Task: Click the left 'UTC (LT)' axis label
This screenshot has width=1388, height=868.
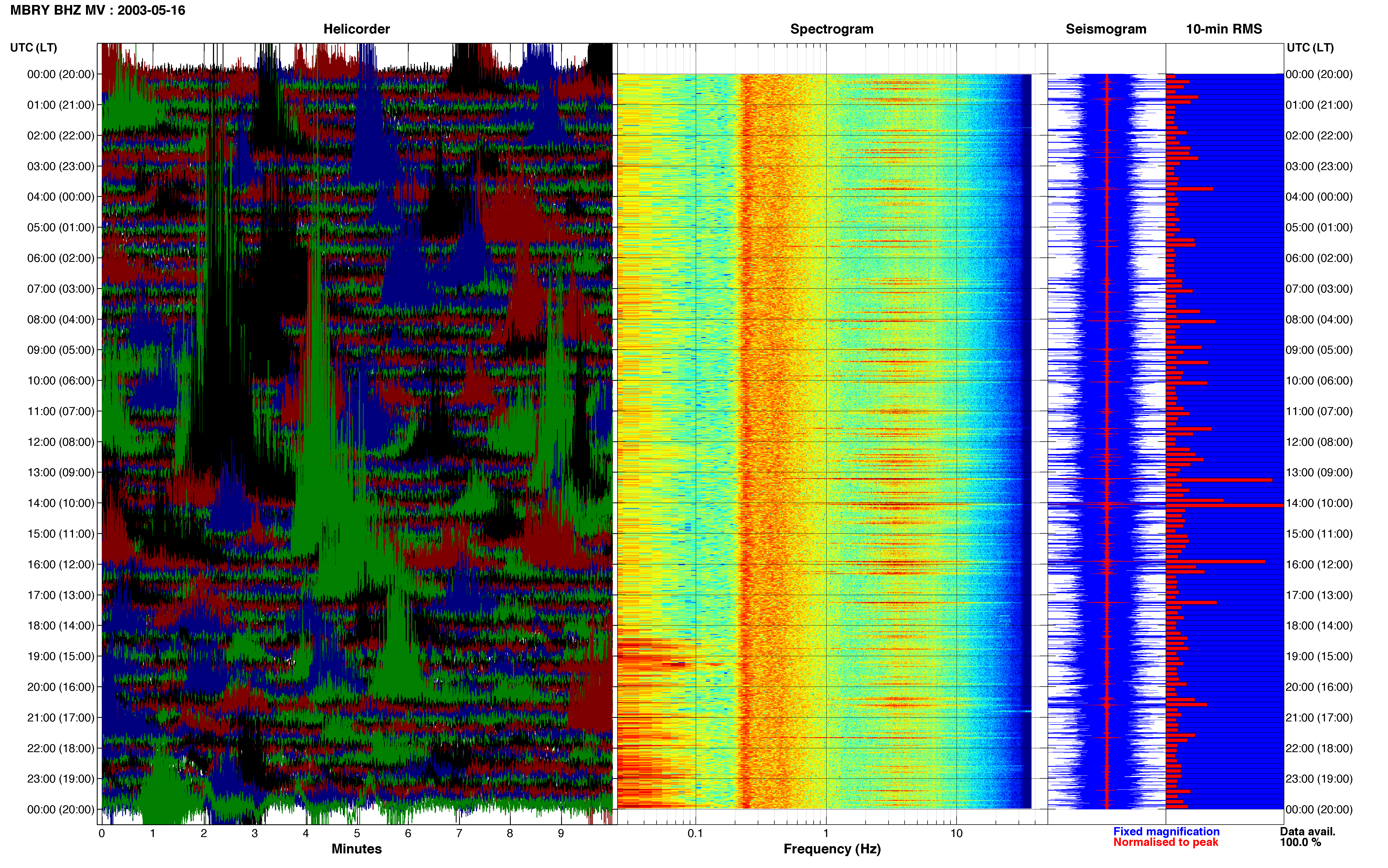Action: tap(34, 48)
